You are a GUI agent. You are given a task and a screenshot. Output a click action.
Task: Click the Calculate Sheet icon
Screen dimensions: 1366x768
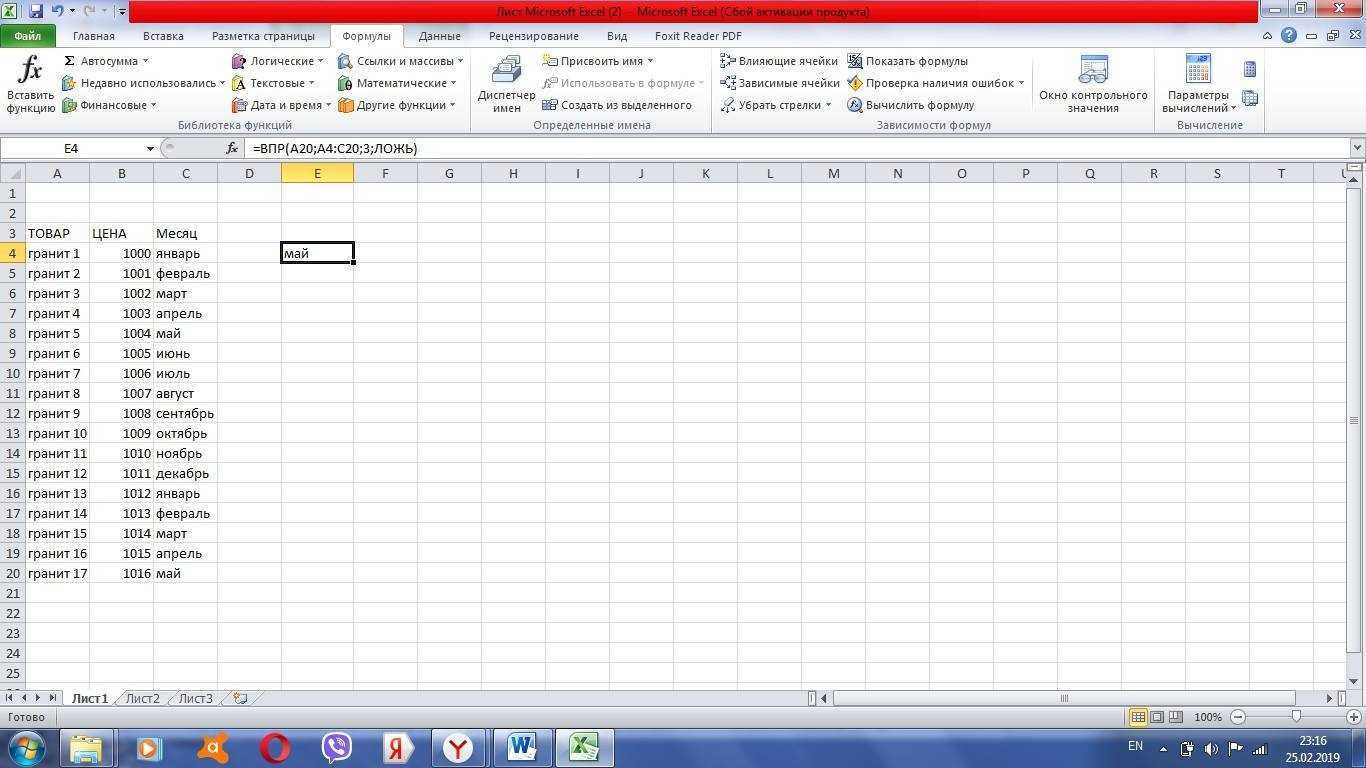(x=1250, y=98)
